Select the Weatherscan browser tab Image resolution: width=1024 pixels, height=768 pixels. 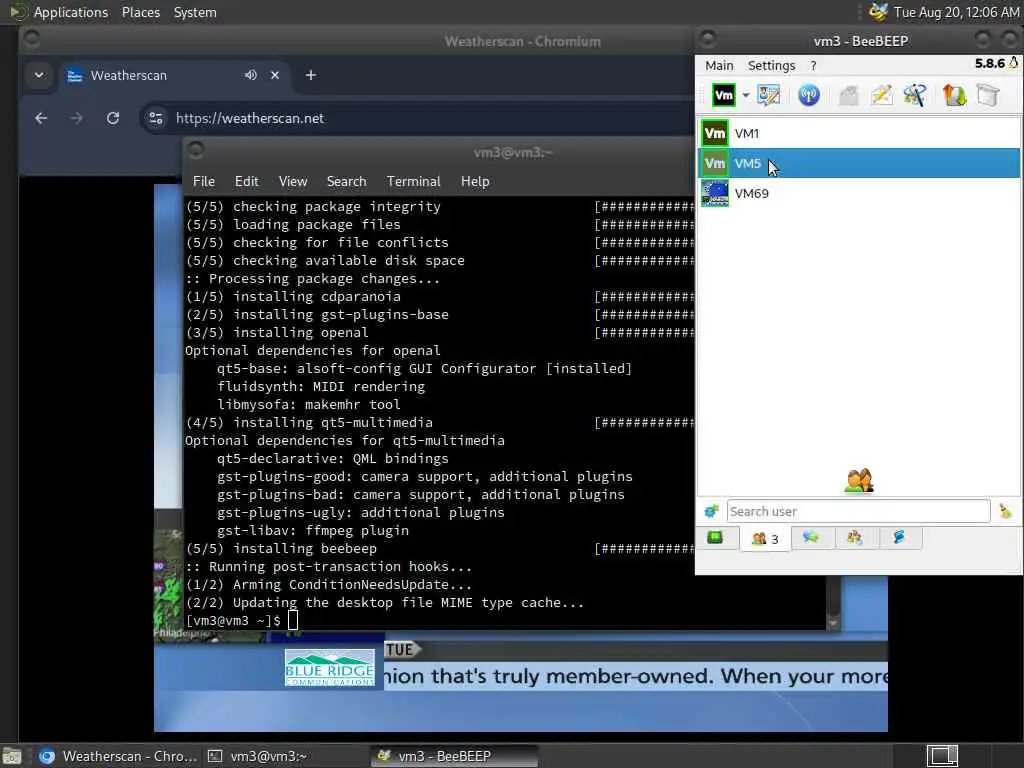tap(173, 75)
